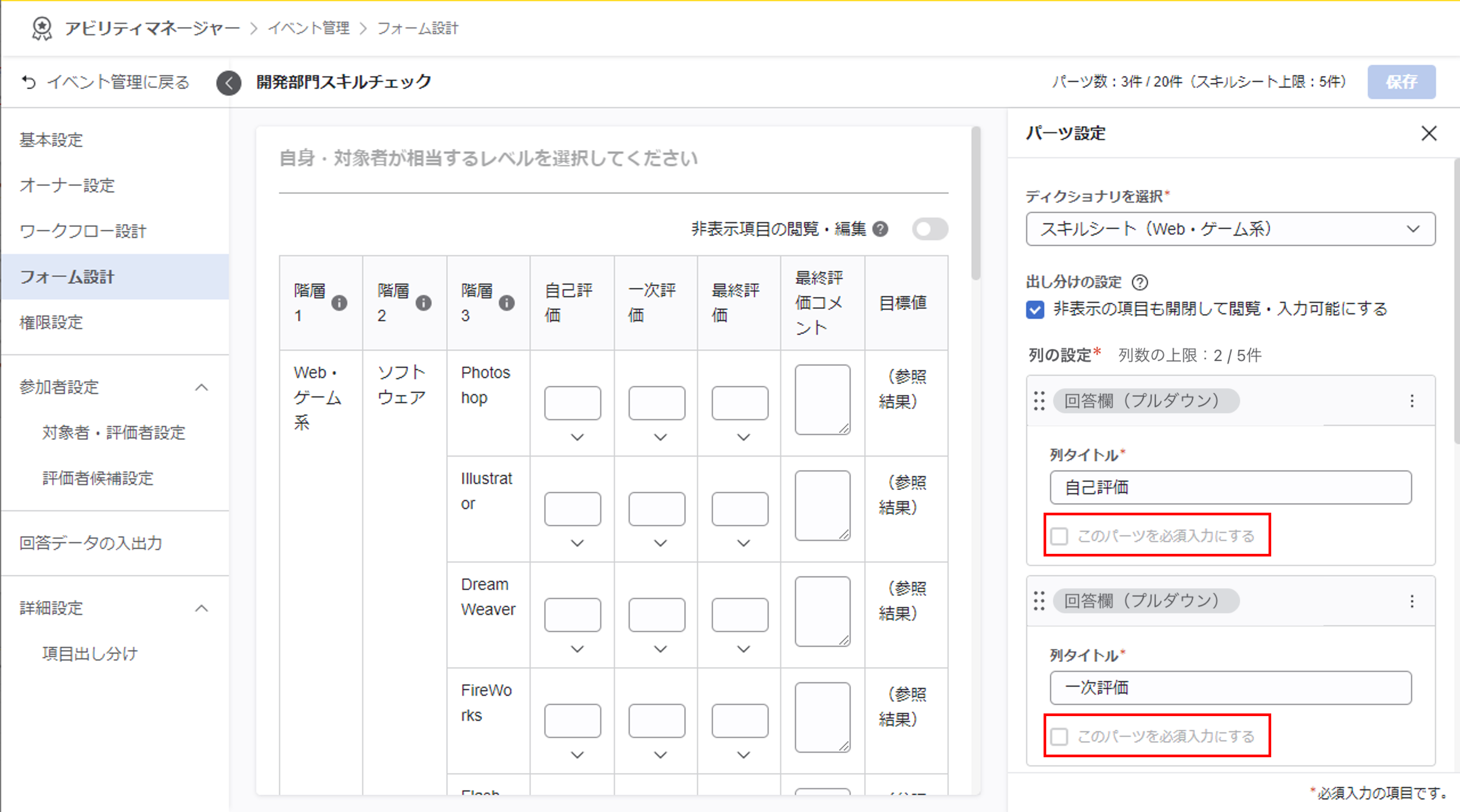The width and height of the screenshot is (1460, 812).
Task: Open 権限設定 in the sidebar
Action: click(51, 323)
